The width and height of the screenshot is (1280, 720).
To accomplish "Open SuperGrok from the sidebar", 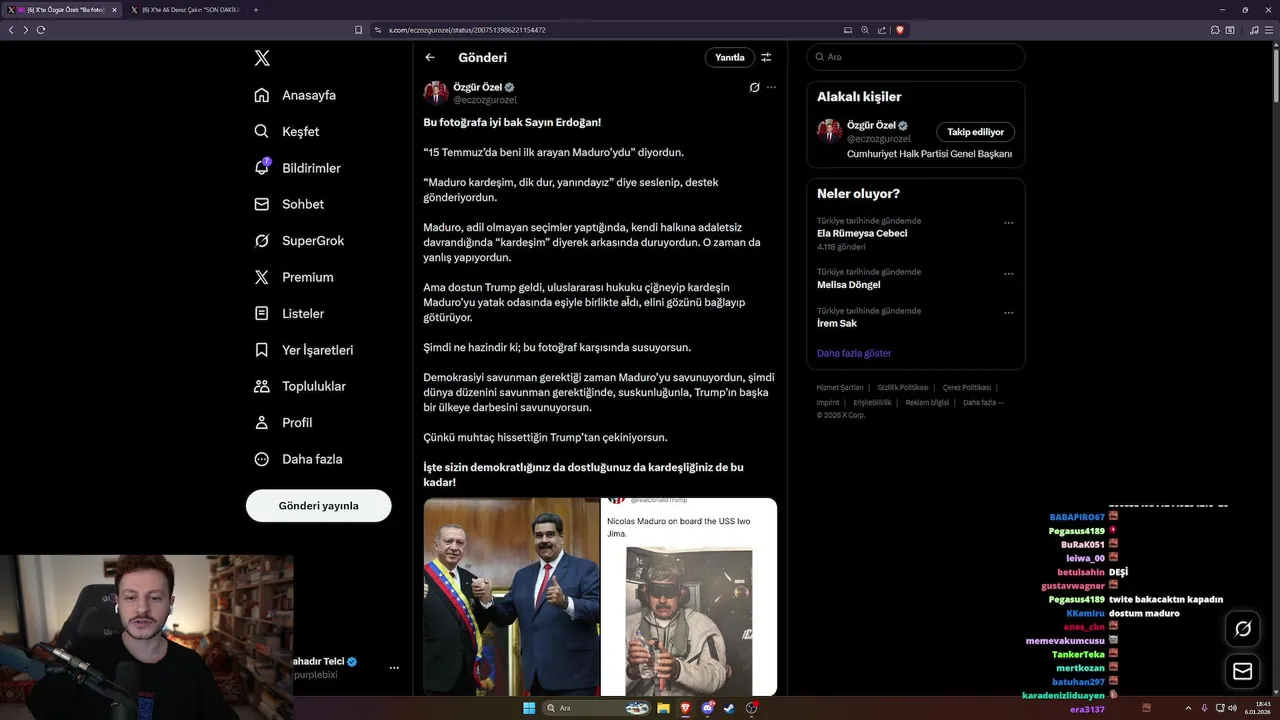I will [x=299, y=241].
